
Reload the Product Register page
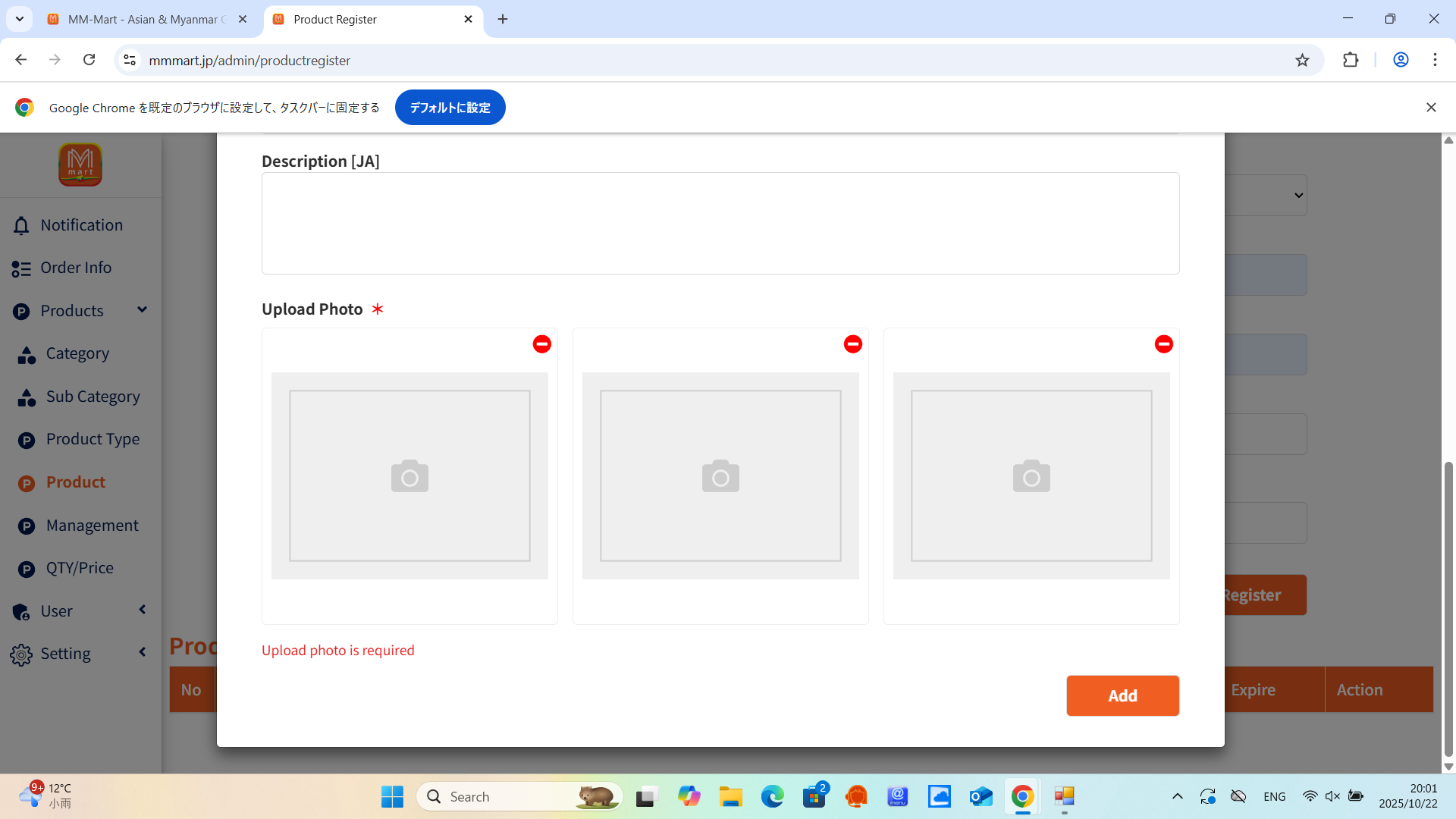click(x=89, y=60)
